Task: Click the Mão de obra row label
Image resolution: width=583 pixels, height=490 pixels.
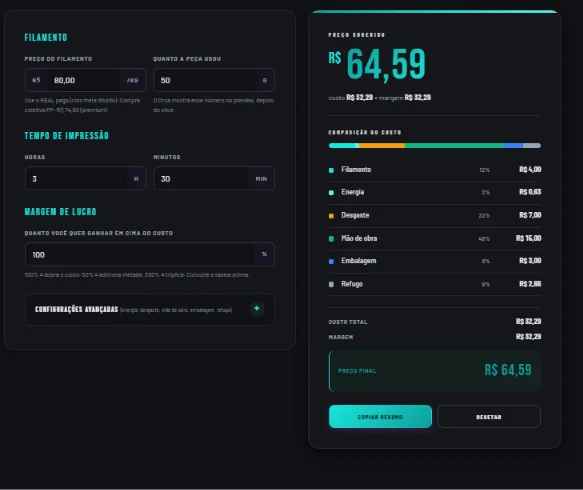Action: click(359, 238)
